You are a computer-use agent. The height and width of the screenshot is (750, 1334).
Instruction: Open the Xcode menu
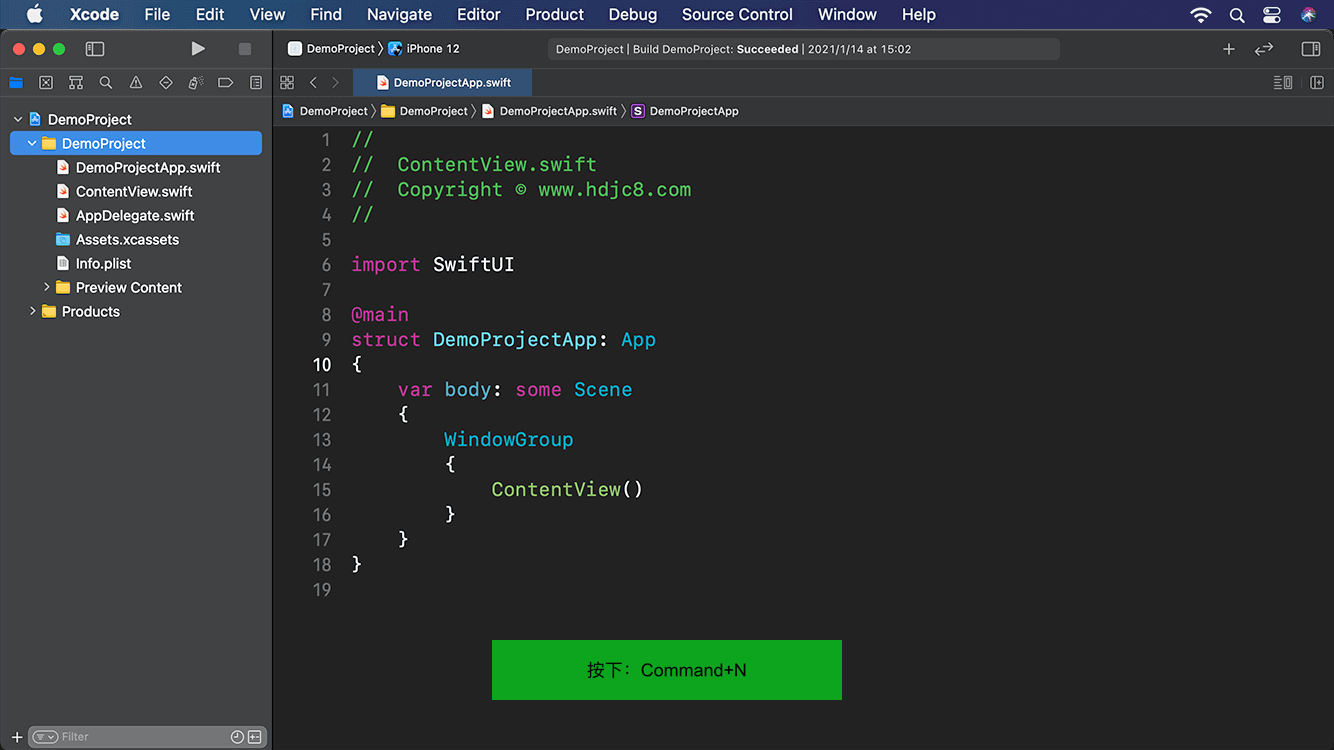click(x=94, y=14)
